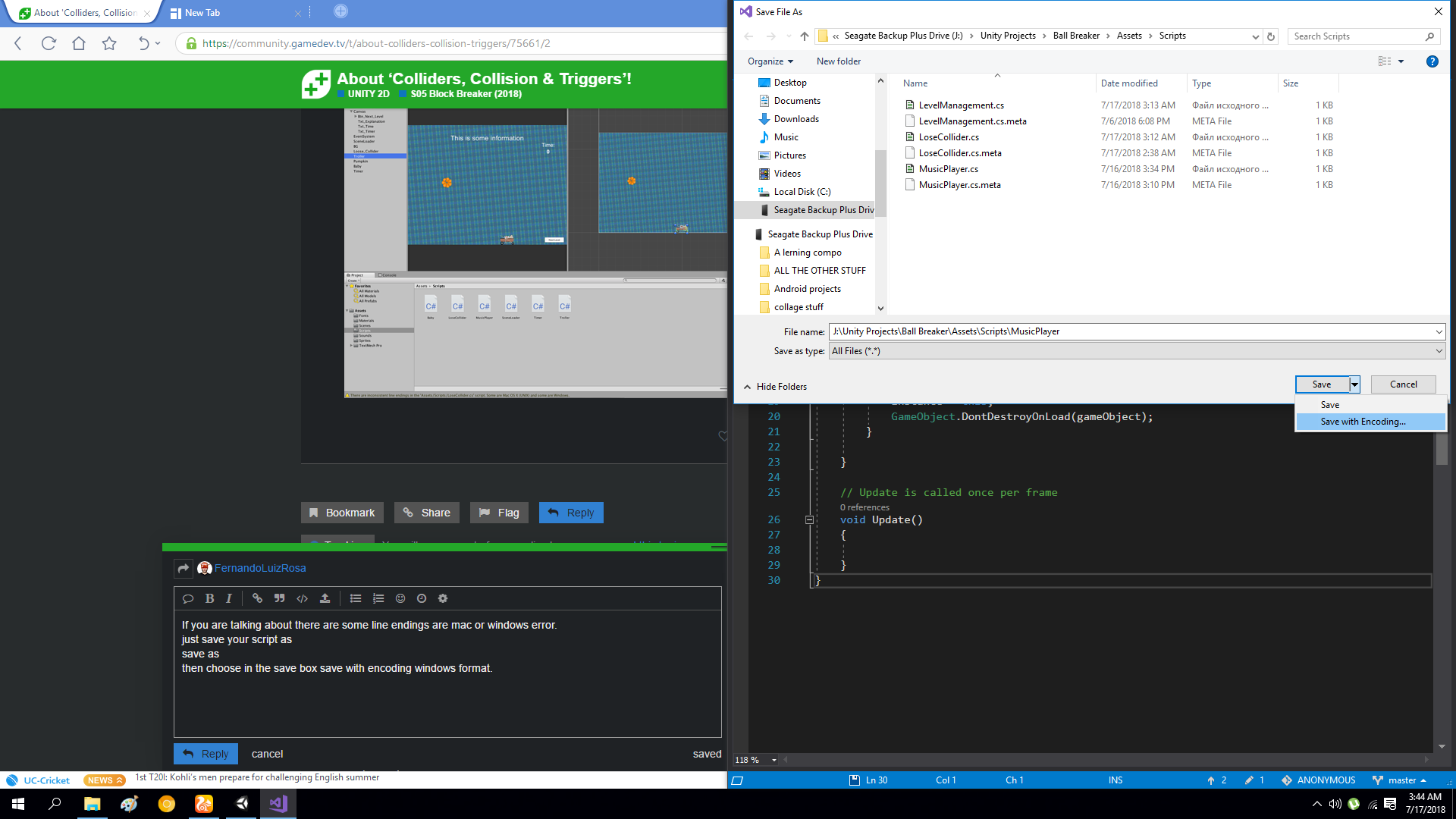Open File Explorer from the taskbar
The height and width of the screenshot is (819, 1456).
pyautogui.click(x=92, y=804)
